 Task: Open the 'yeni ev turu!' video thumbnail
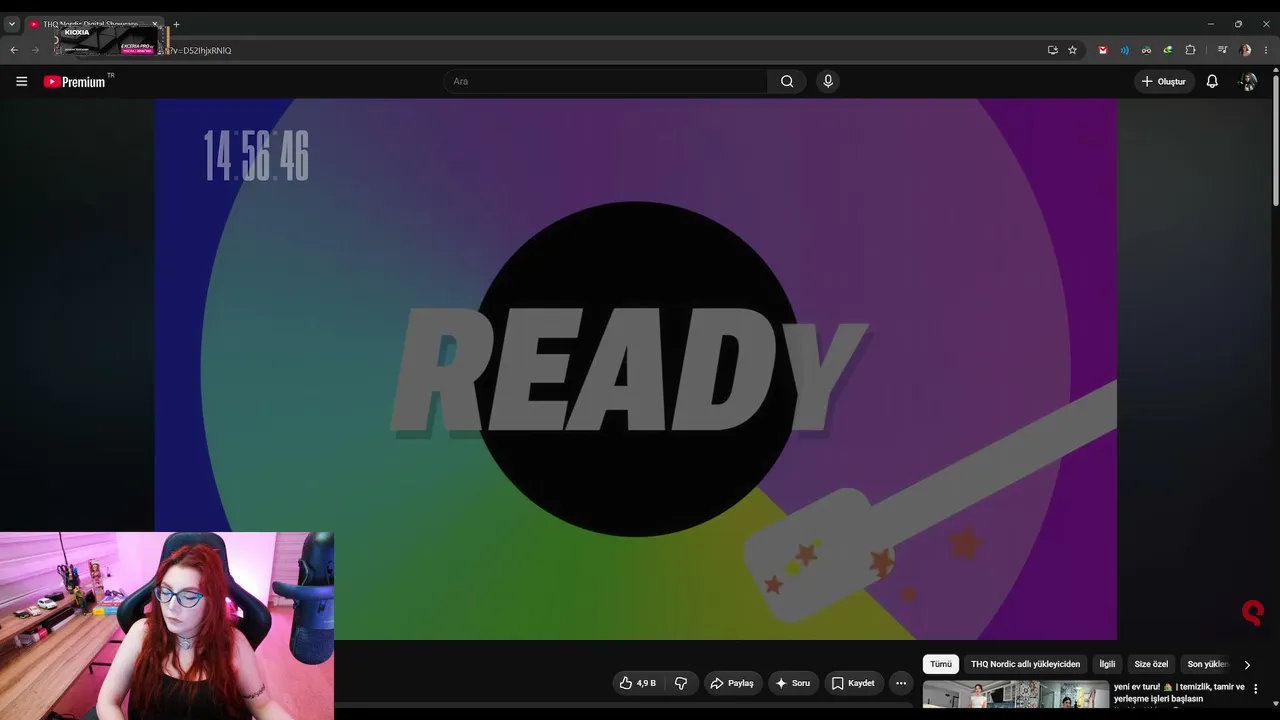pyautogui.click(x=1016, y=694)
